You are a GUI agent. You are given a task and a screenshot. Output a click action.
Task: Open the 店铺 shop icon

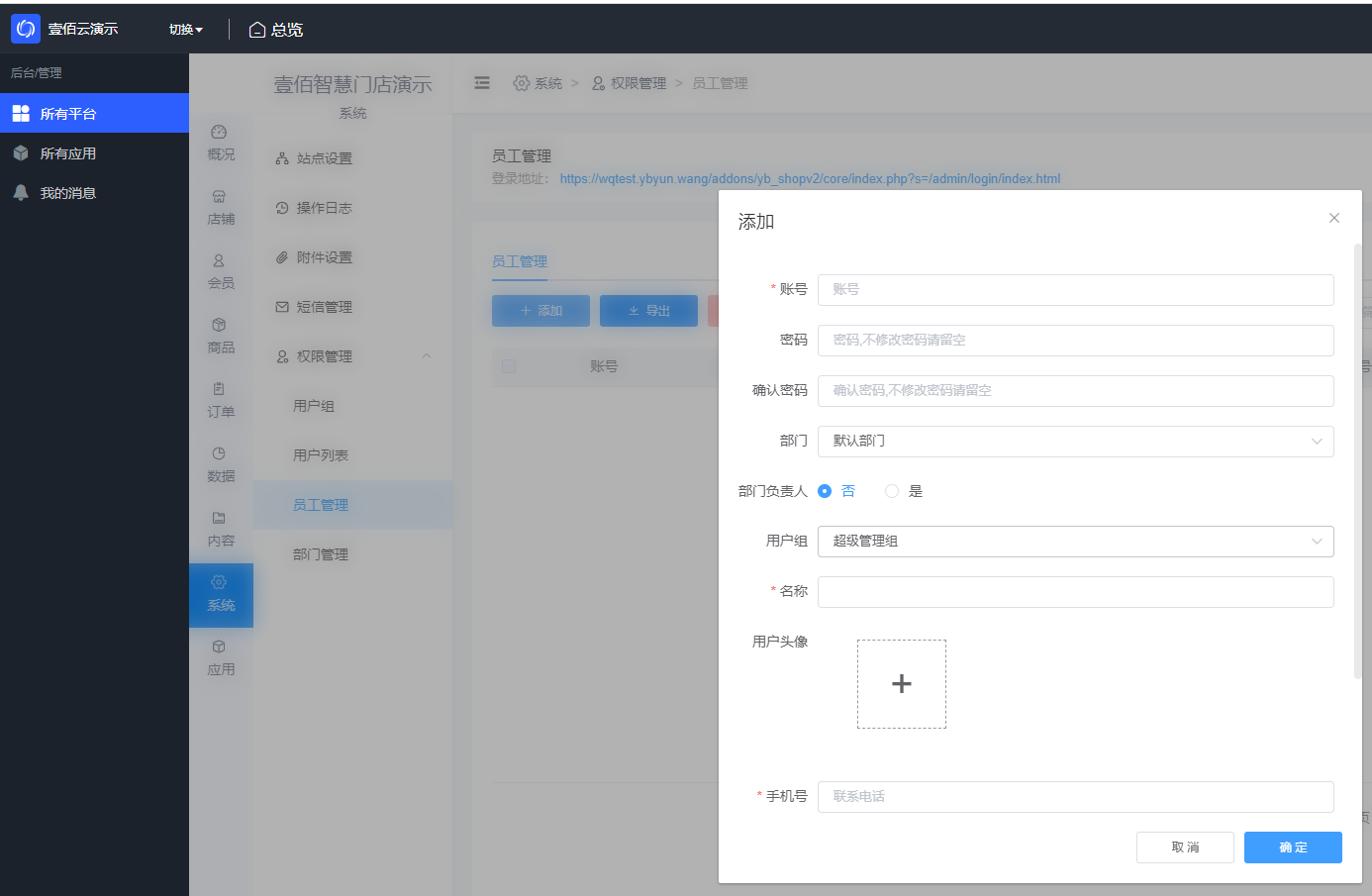click(219, 197)
